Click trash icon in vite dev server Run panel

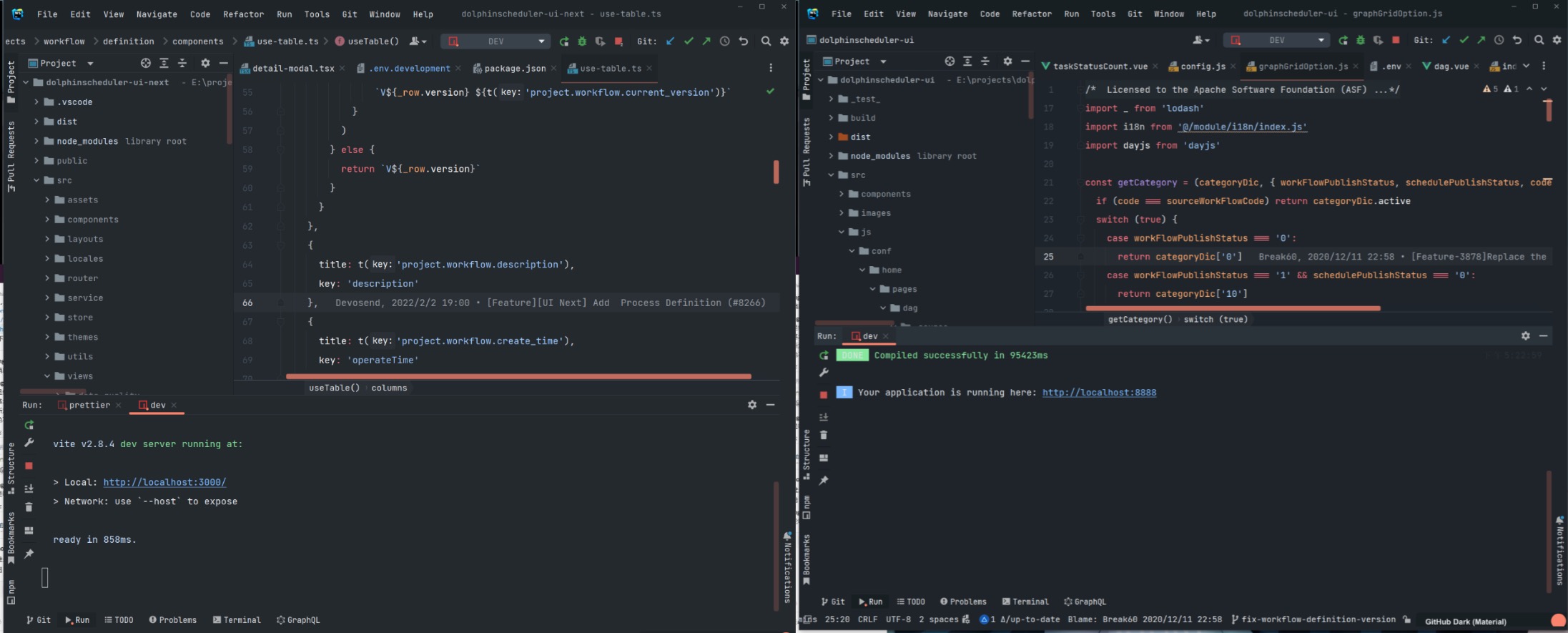29,507
